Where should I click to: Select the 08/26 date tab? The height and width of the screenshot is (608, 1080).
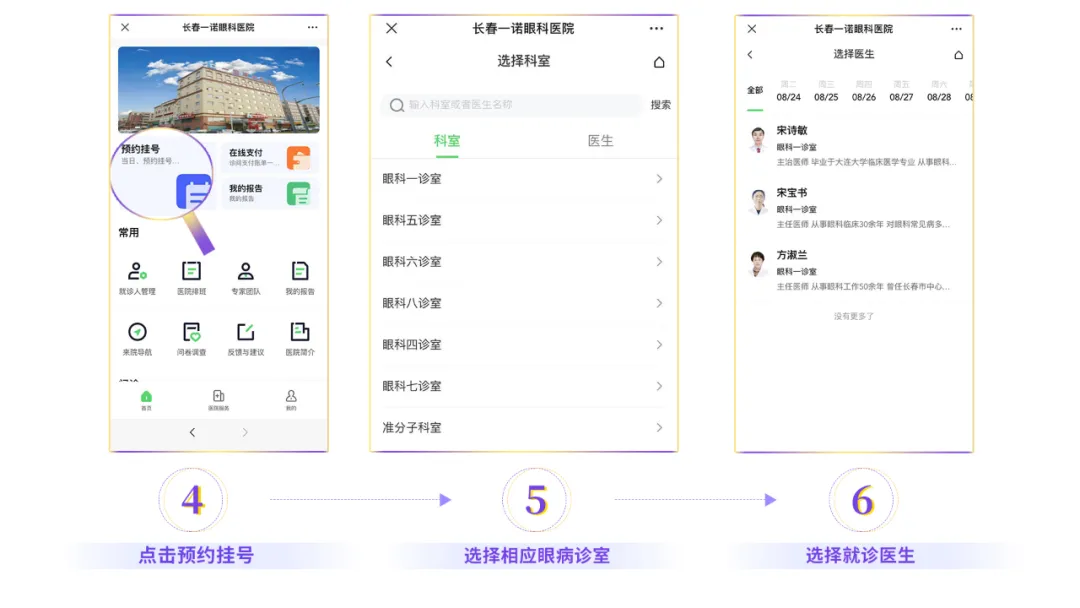coord(864,92)
